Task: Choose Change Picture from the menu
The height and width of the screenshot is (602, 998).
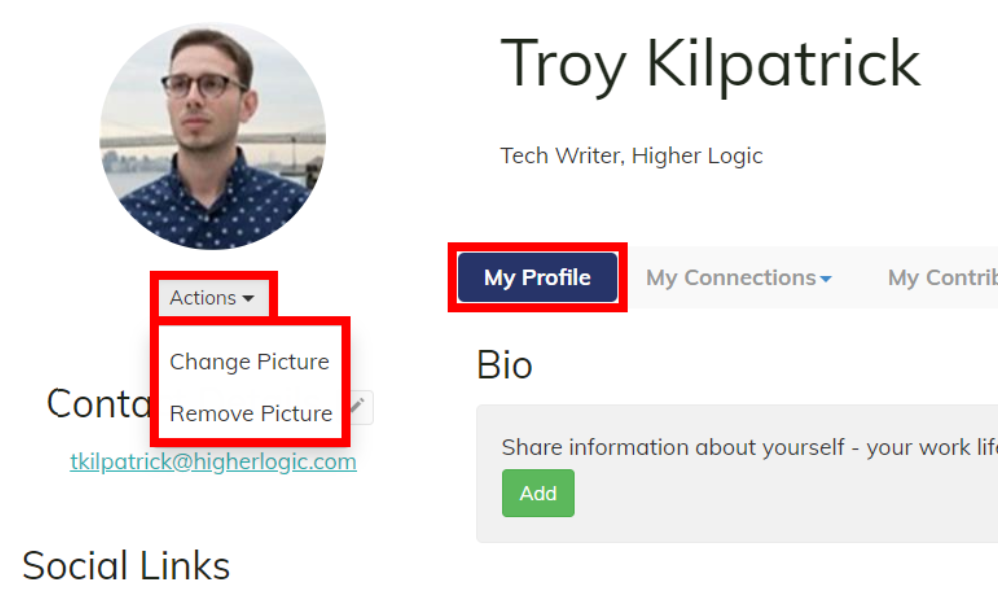Action: (x=250, y=361)
